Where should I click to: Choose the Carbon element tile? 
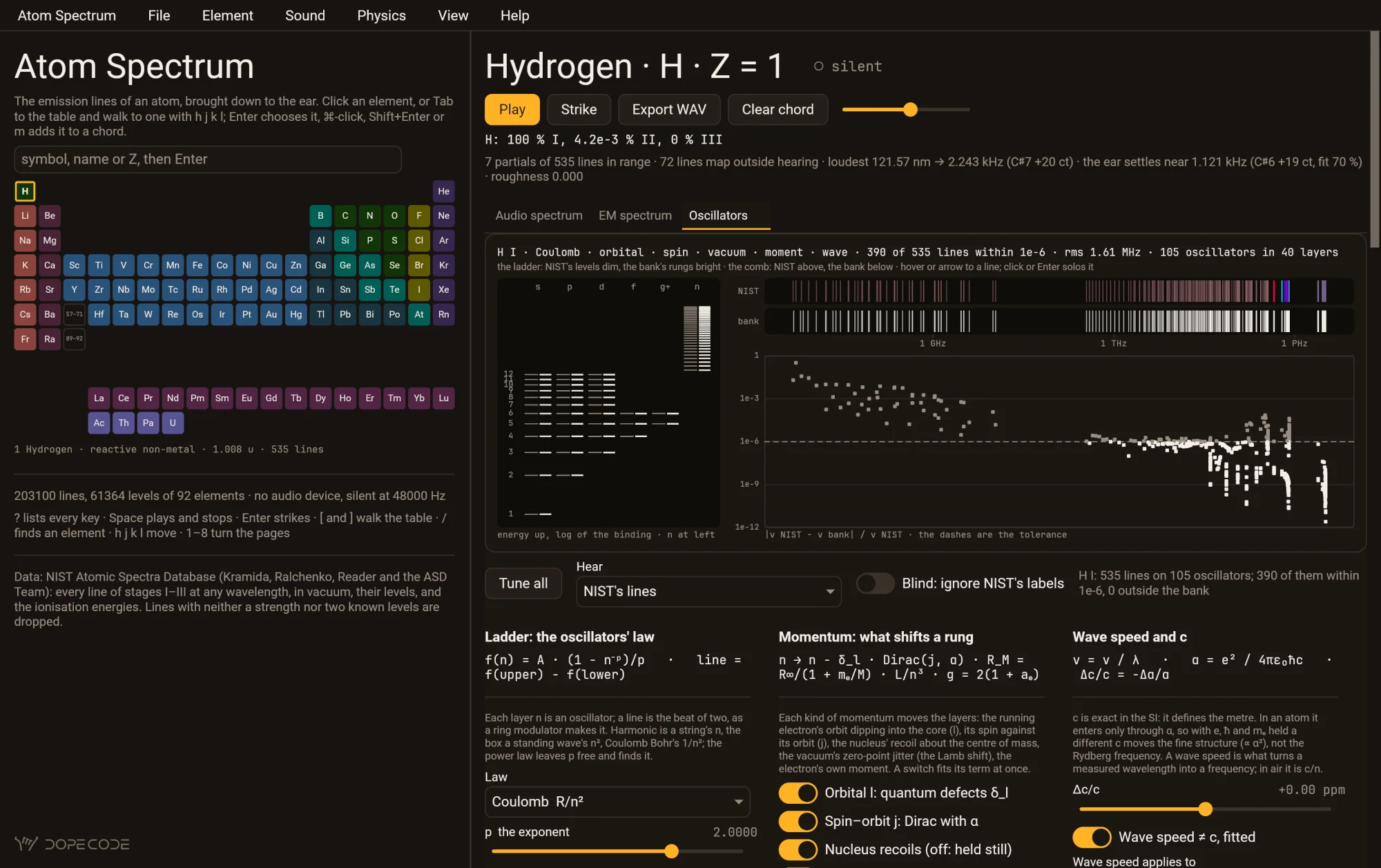[x=345, y=215]
